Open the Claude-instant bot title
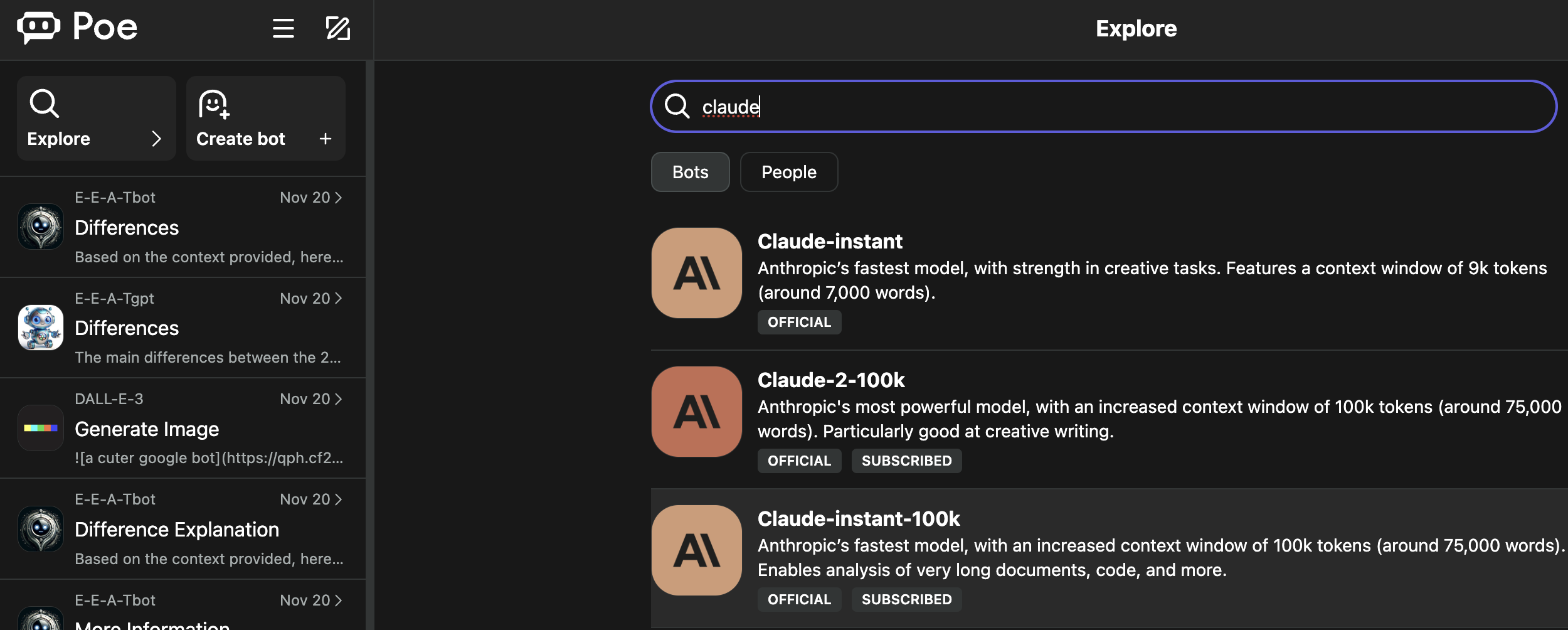The height and width of the screenshot is (630, 1568). coord(830,242)
